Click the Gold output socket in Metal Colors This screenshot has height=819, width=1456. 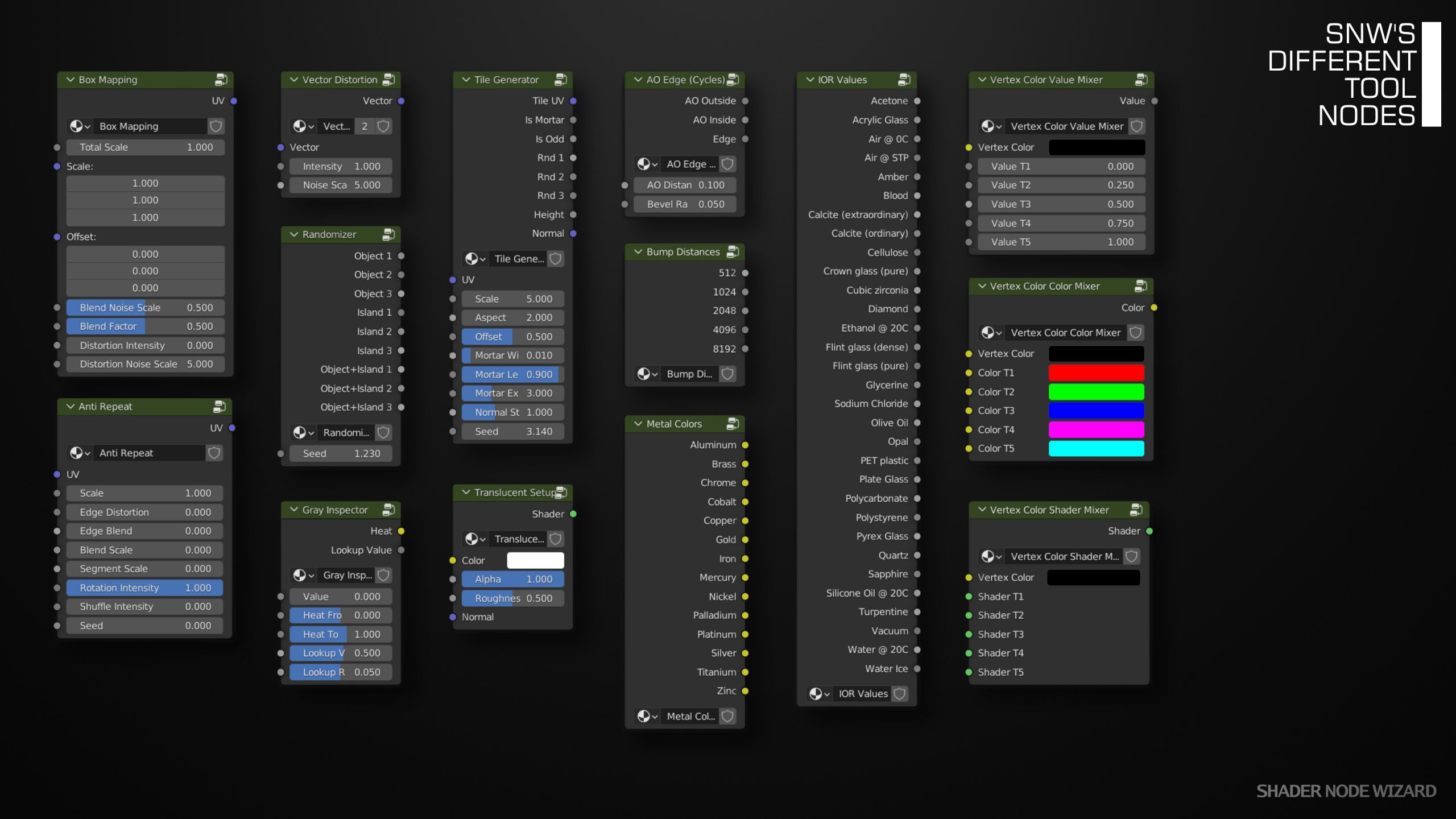click(x=745, y=540)
